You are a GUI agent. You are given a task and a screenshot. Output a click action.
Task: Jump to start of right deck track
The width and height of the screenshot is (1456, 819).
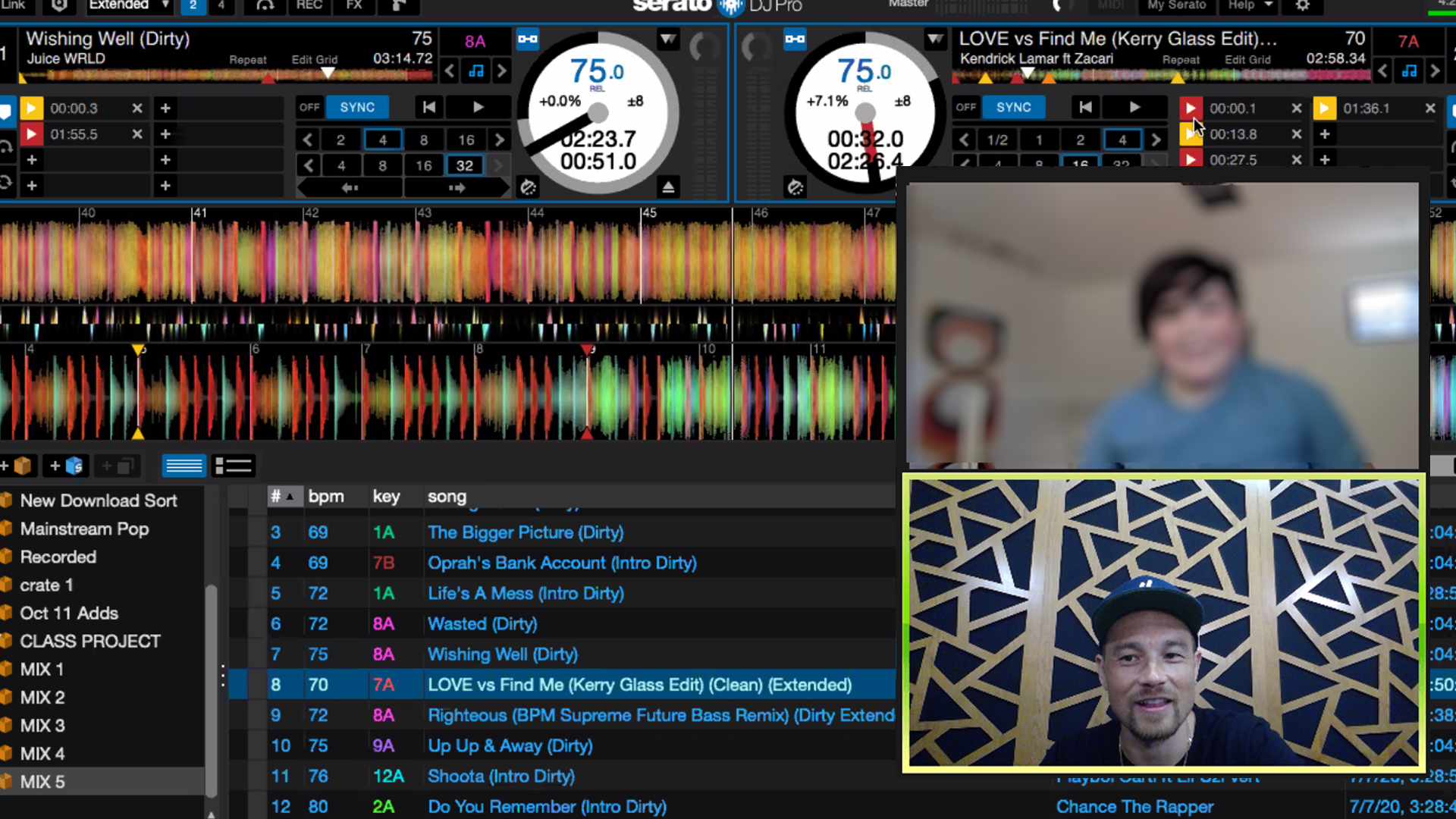1085,108
